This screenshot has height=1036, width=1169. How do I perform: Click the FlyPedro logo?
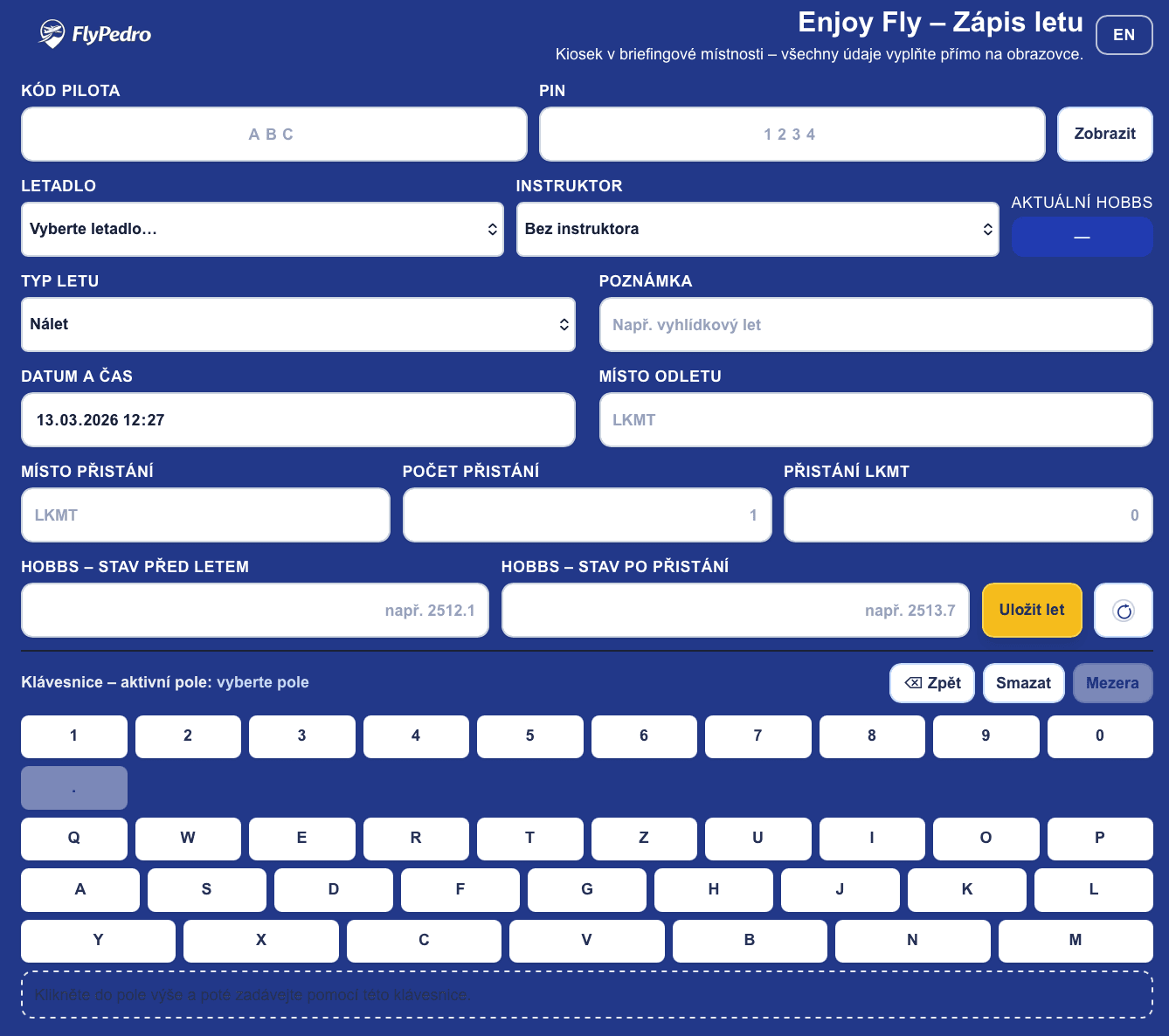(96, 35)
